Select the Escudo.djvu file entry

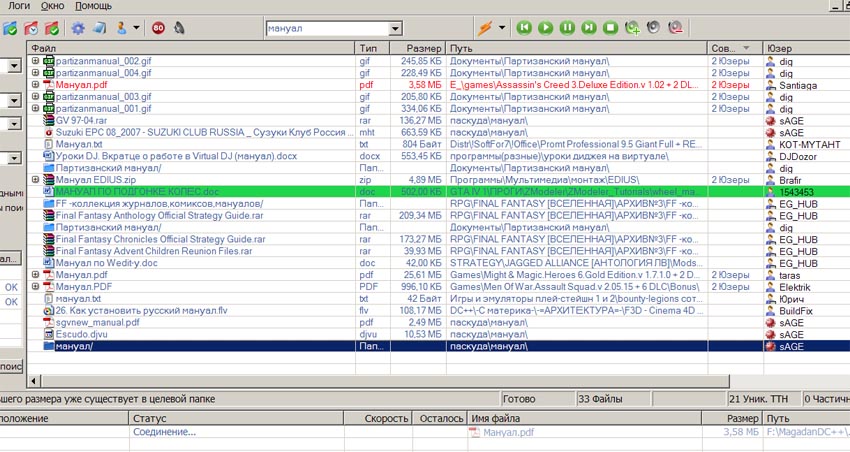point(81,334)
